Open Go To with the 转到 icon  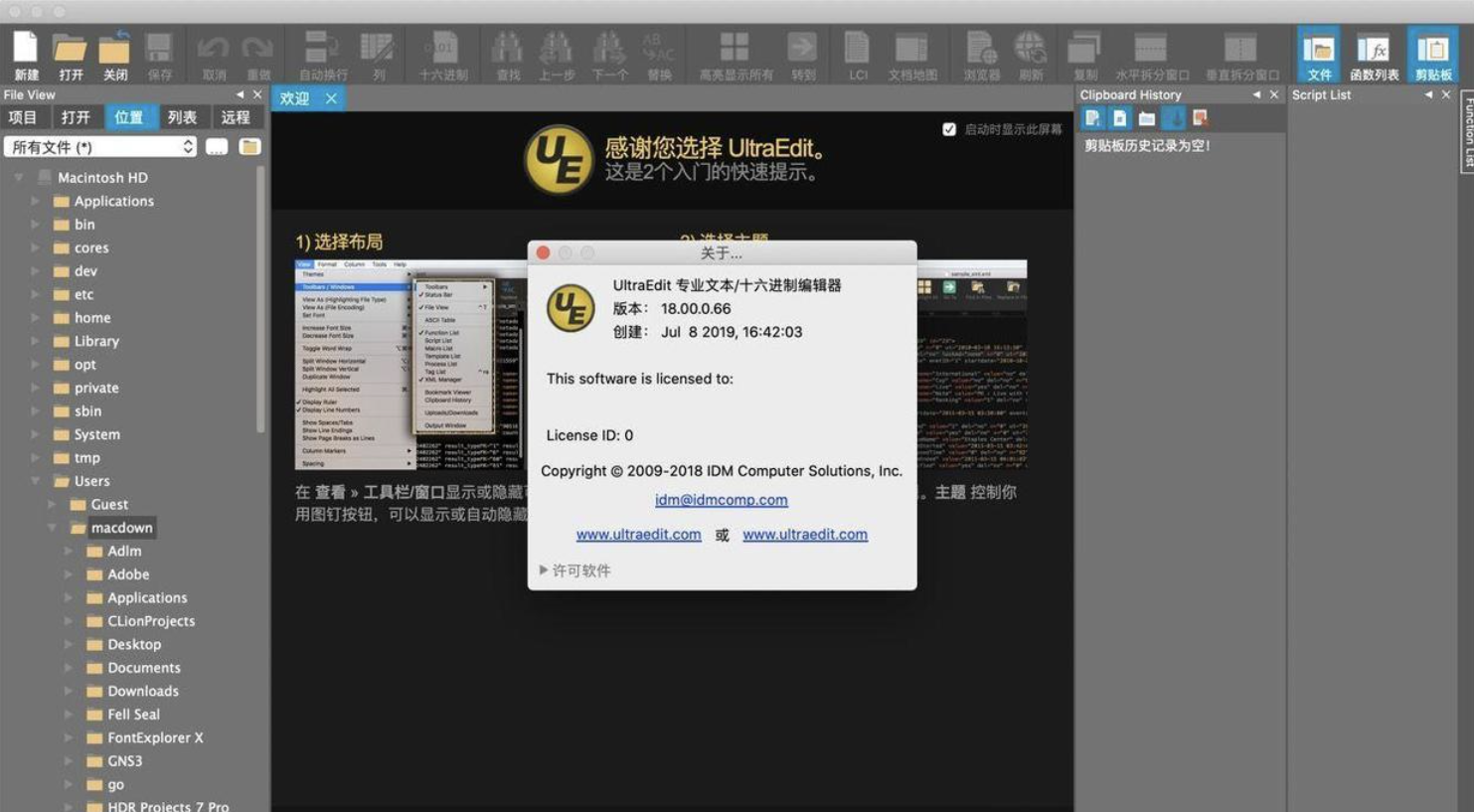pos(802,48)
